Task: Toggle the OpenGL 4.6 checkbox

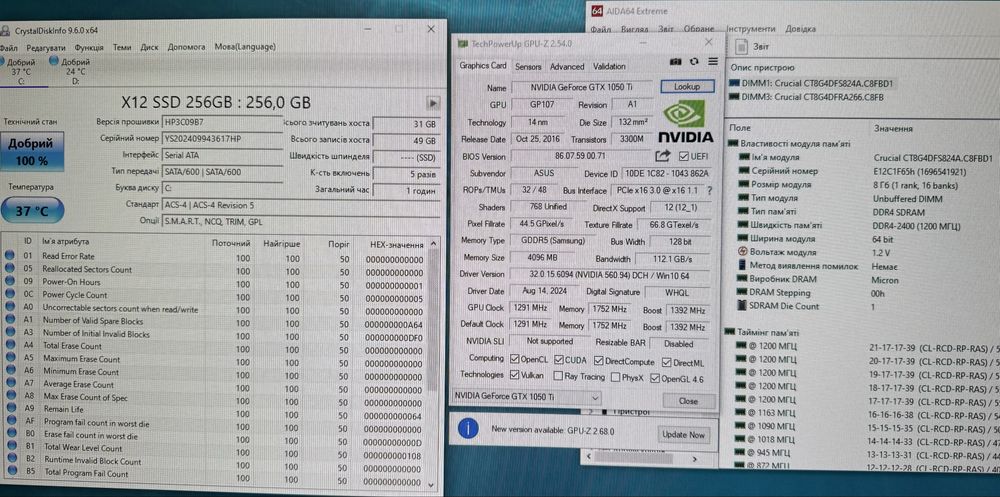Action: coord(654,378)
